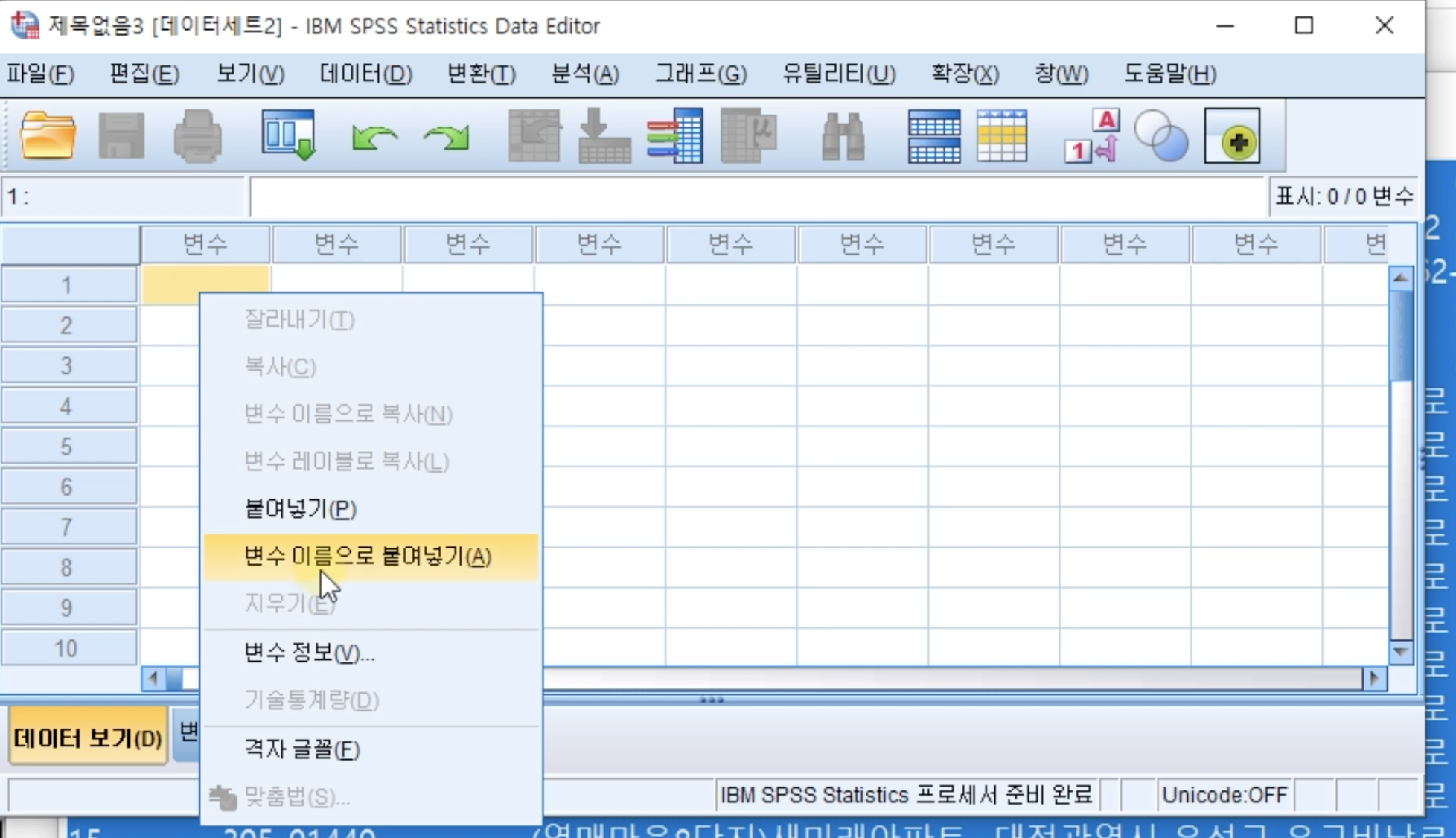Click 기술통계량(D) in the context menu
Screen dimensions: 1456x838
(371, 700)
